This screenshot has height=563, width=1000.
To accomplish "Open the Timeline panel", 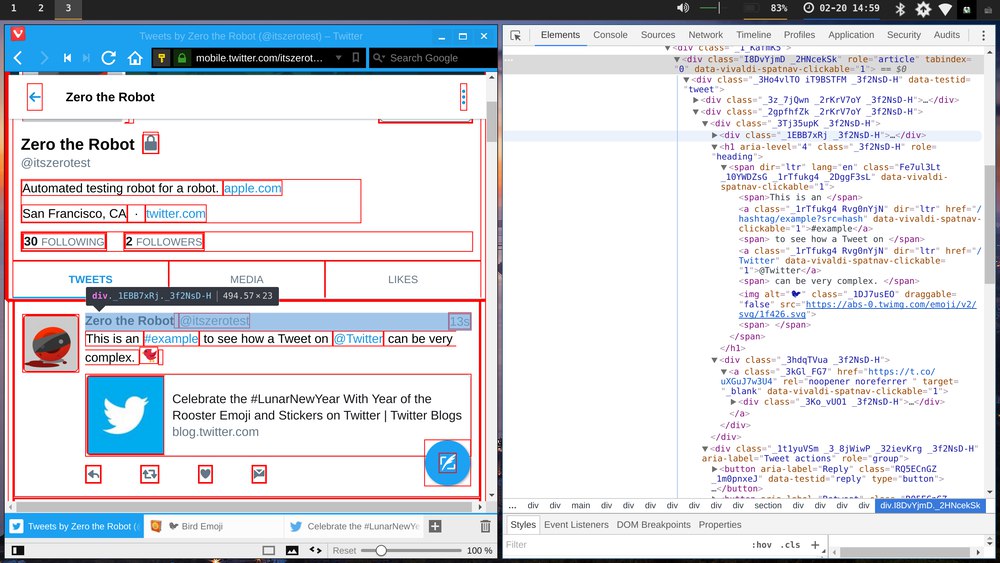I will pyautogui.click(x=753, y=35).
